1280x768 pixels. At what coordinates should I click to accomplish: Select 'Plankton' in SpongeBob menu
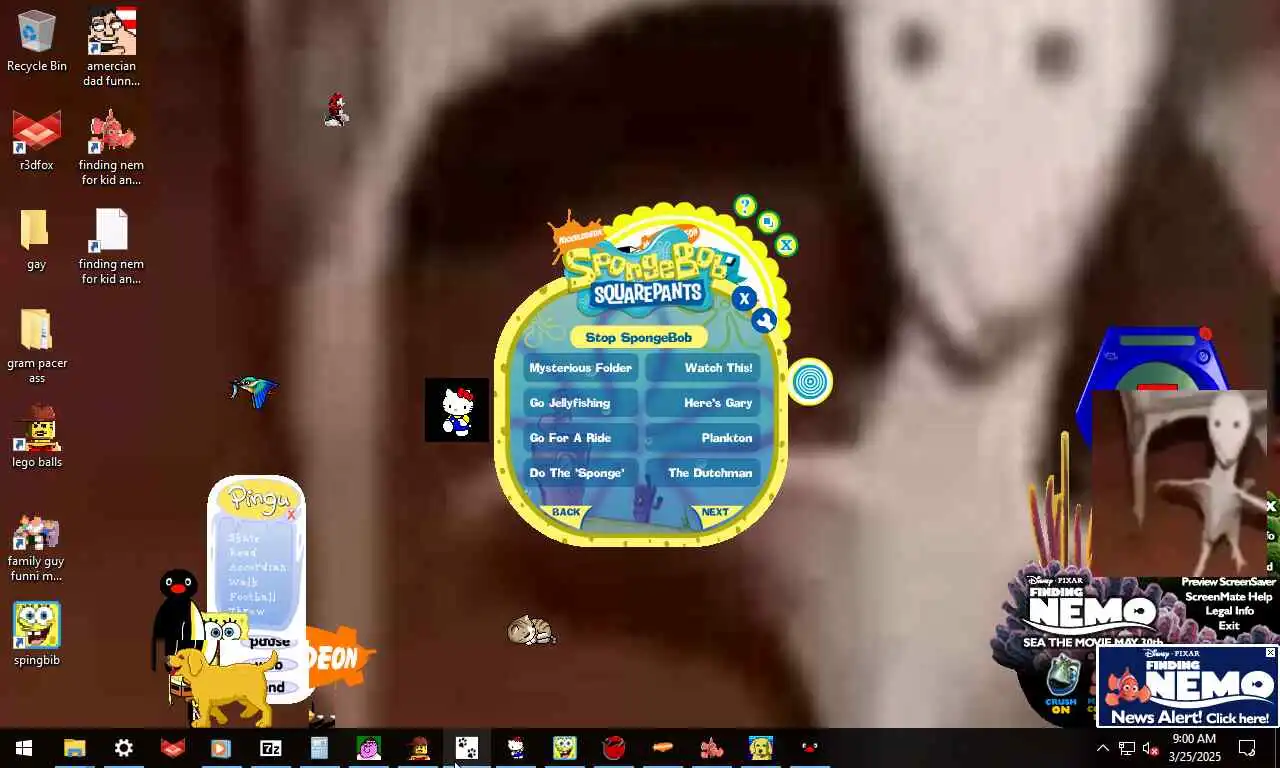click(703, 438)
